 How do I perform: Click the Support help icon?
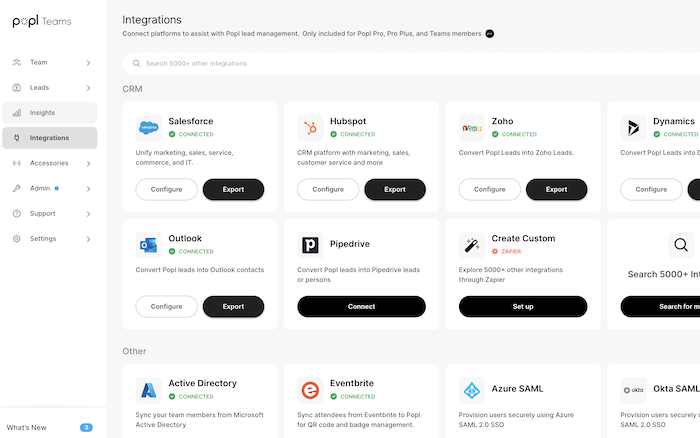17,213
